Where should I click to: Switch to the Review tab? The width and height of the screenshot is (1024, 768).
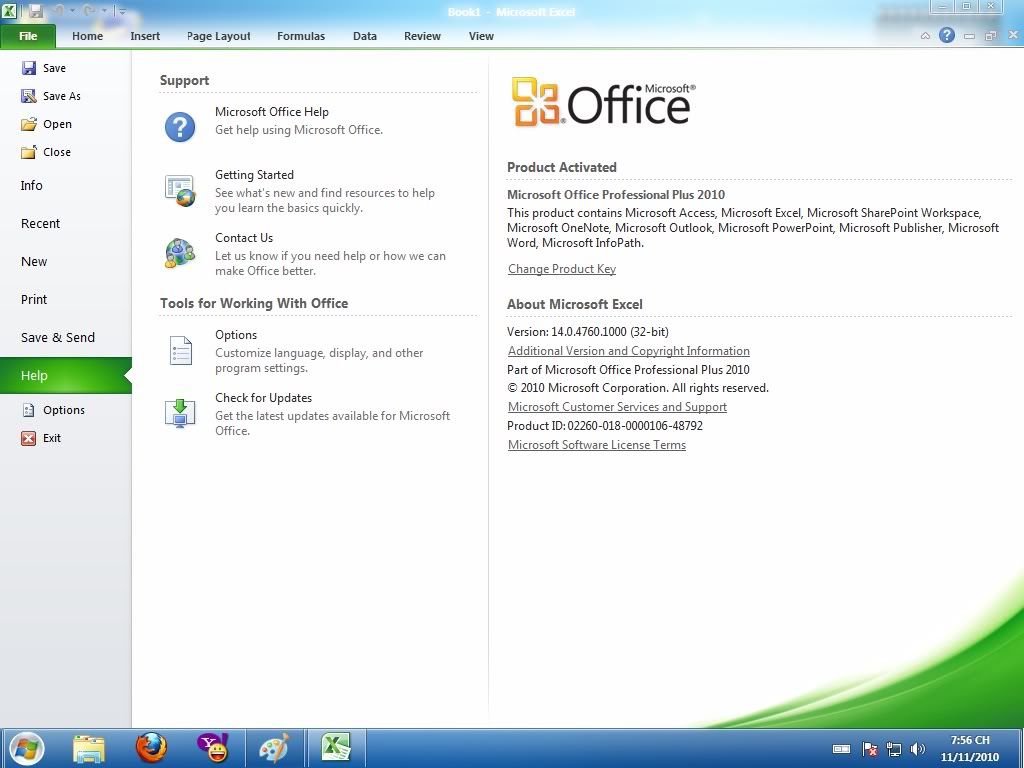423,36
